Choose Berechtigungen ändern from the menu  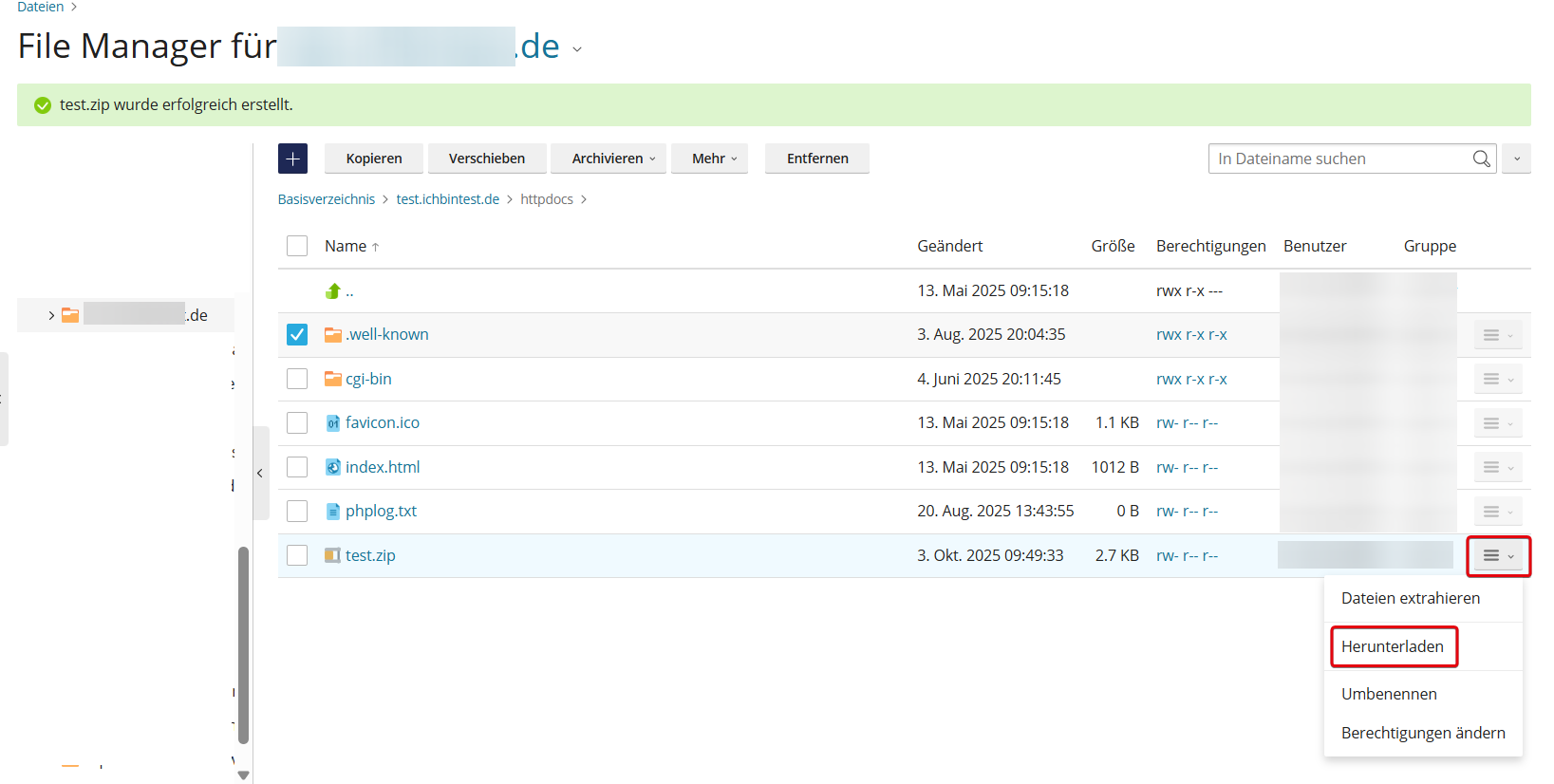1423,733
